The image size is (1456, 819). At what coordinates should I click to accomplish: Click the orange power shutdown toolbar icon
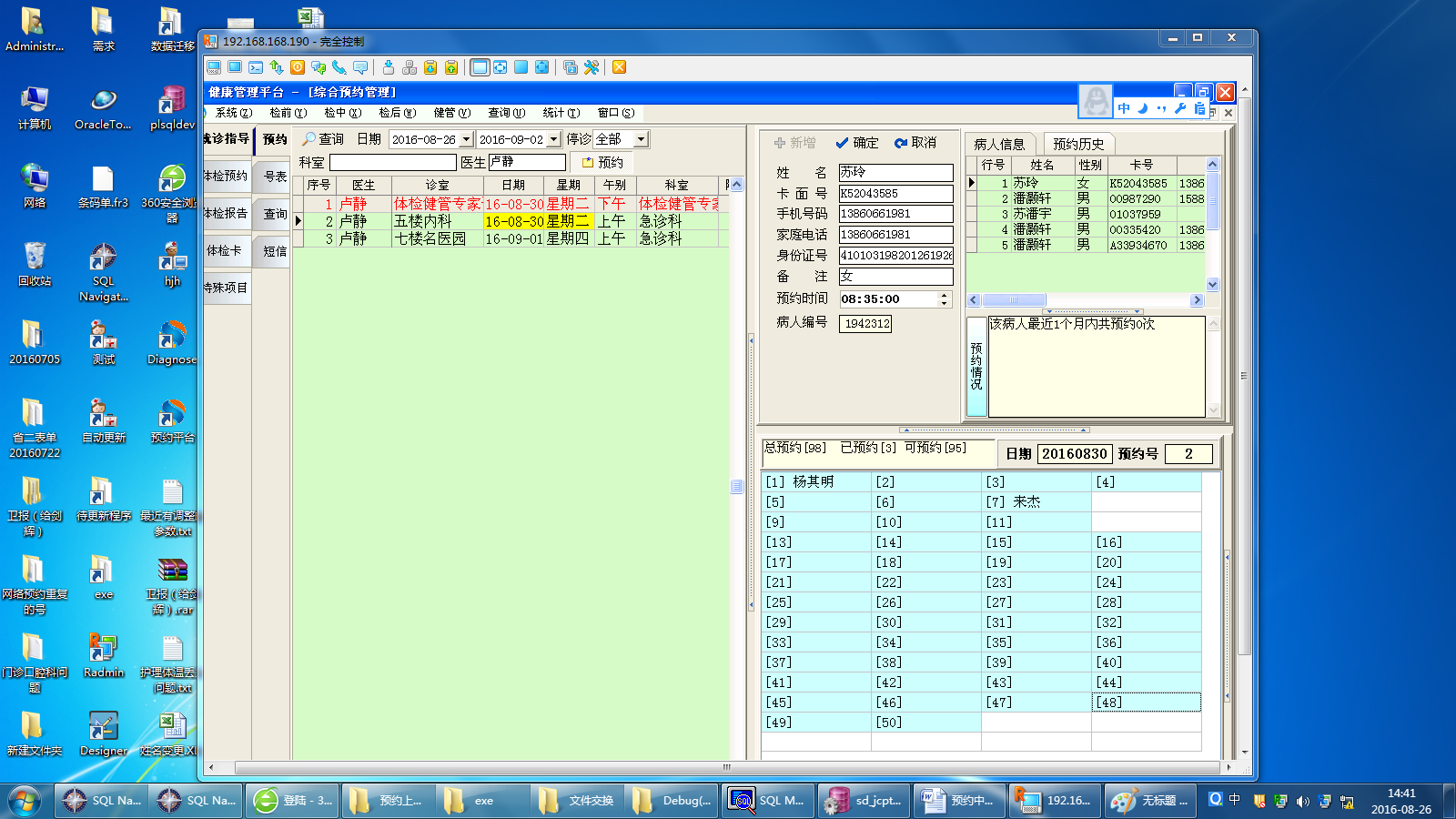coord(298,67)
